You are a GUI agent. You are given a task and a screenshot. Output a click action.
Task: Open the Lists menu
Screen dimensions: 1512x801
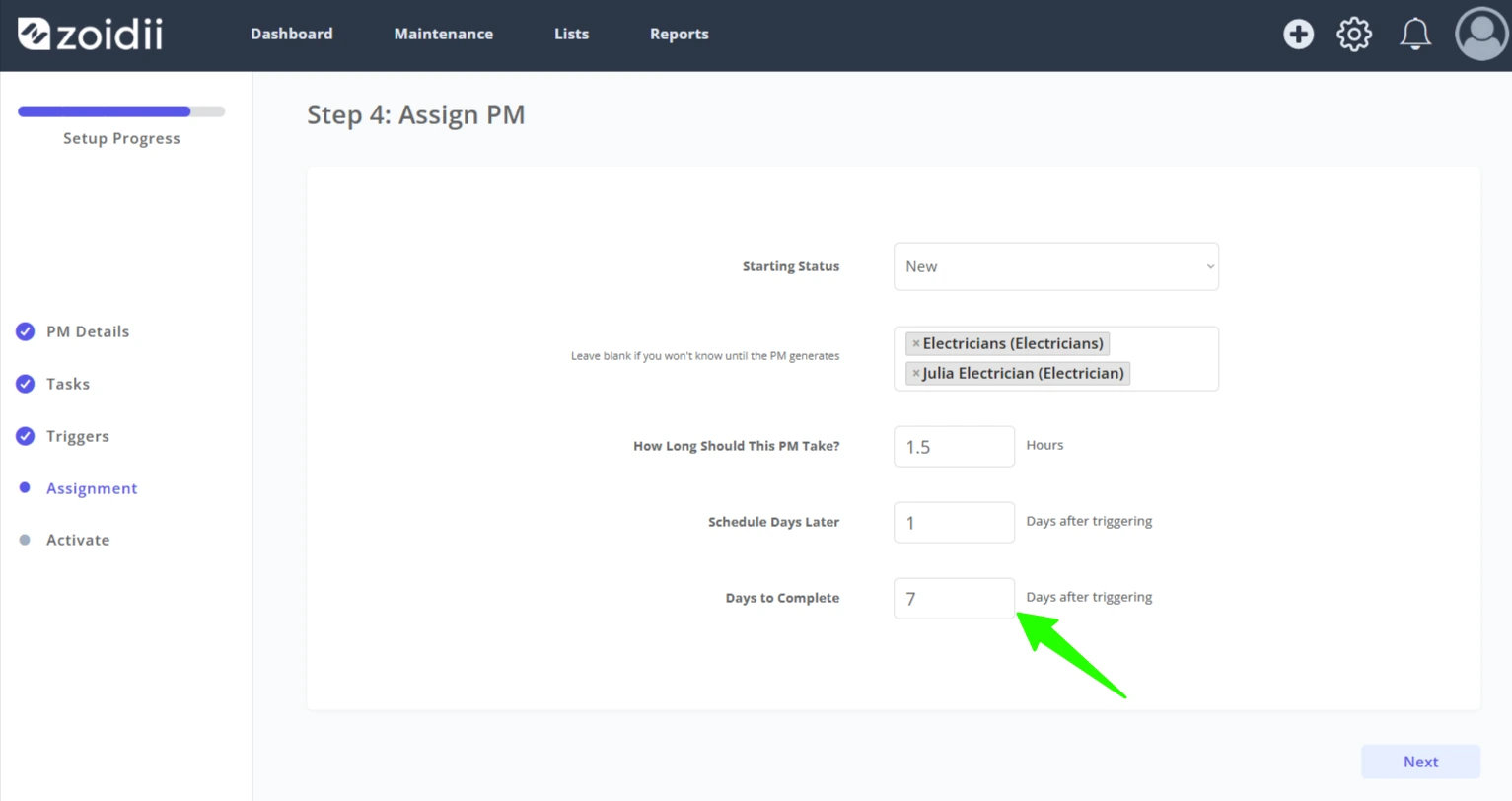tap(572, 34)
